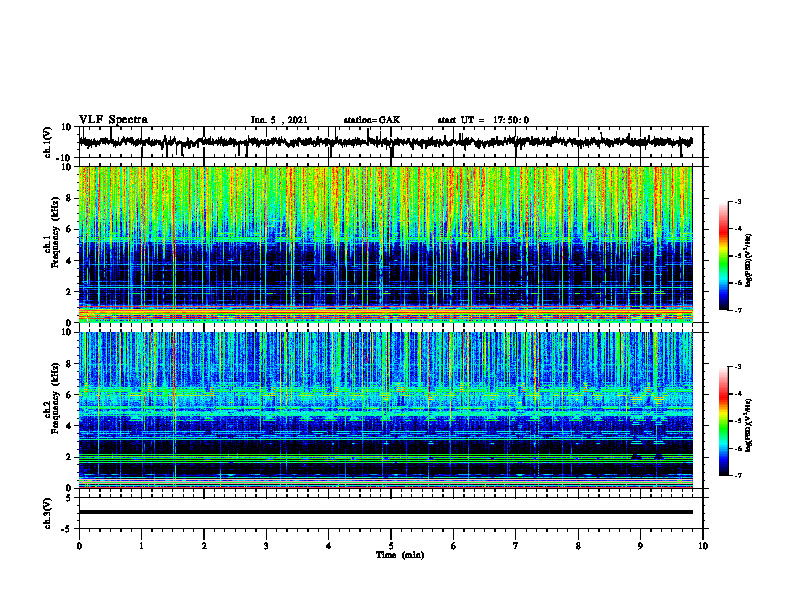Select the "Jan. 5, 2021" date text
Screen dimensions: 792x612
click(279, 120)
